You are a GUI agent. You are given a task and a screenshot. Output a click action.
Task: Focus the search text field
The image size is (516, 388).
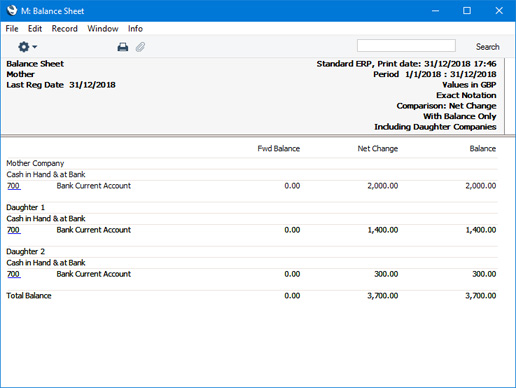click(x=406, y=46)
